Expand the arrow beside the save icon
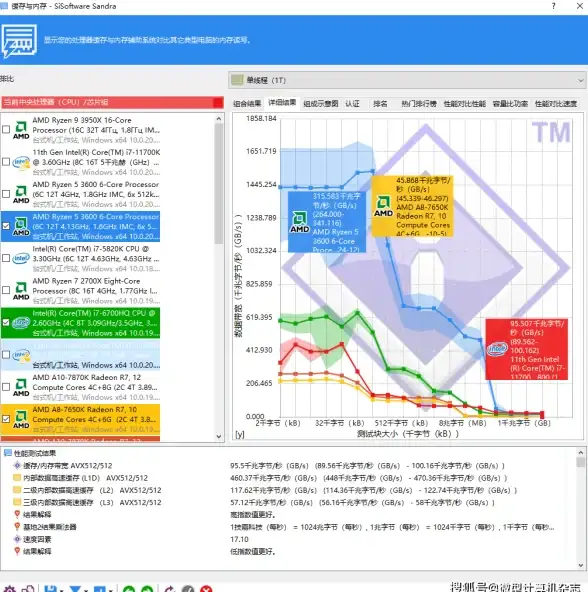 [62, 590]
